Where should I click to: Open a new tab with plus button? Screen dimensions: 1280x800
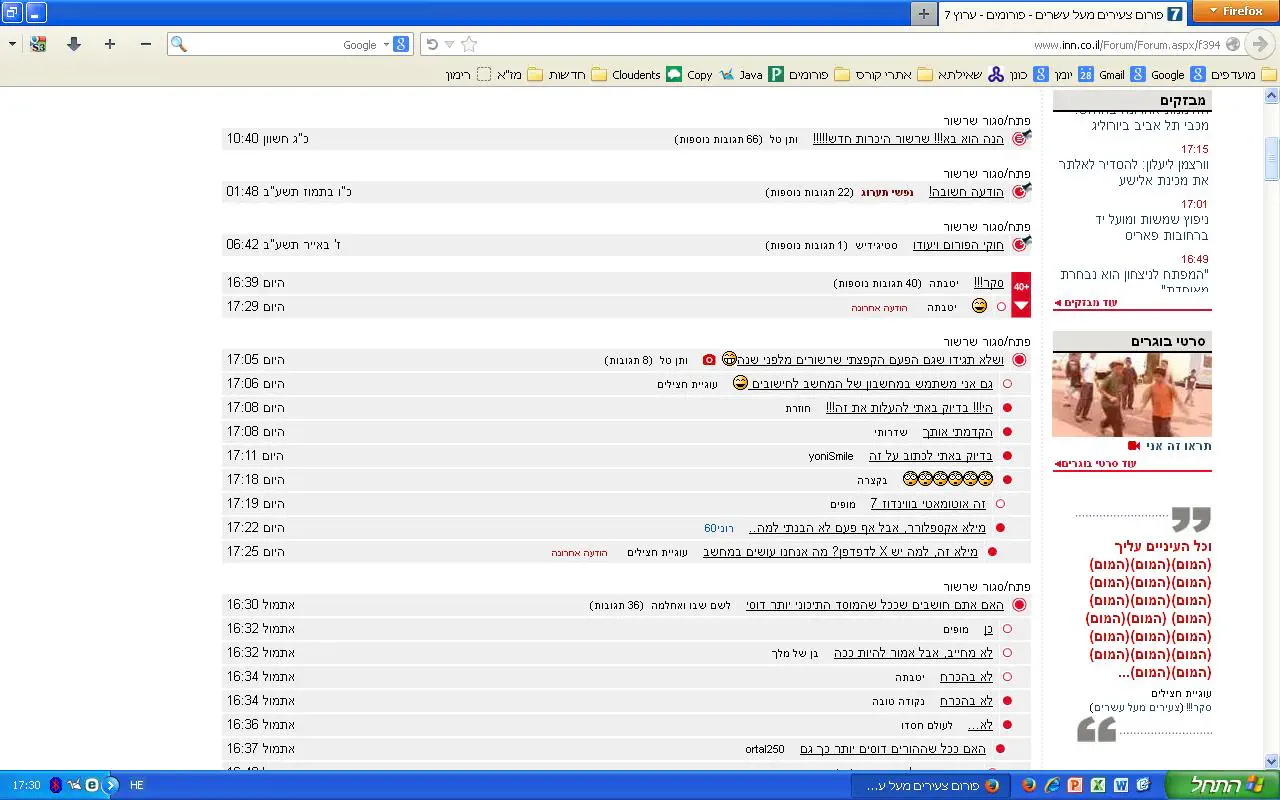pyautogui.click(x=923, y=13)
